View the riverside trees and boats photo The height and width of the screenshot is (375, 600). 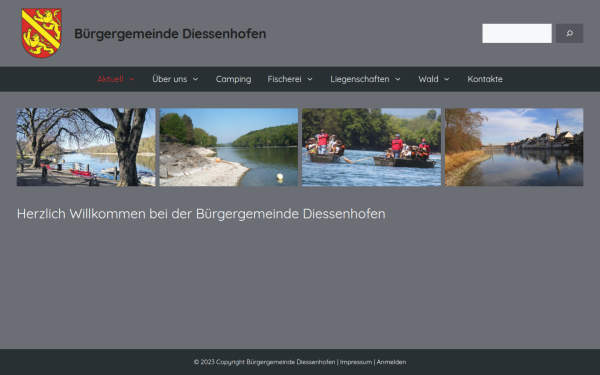point(86,147)
